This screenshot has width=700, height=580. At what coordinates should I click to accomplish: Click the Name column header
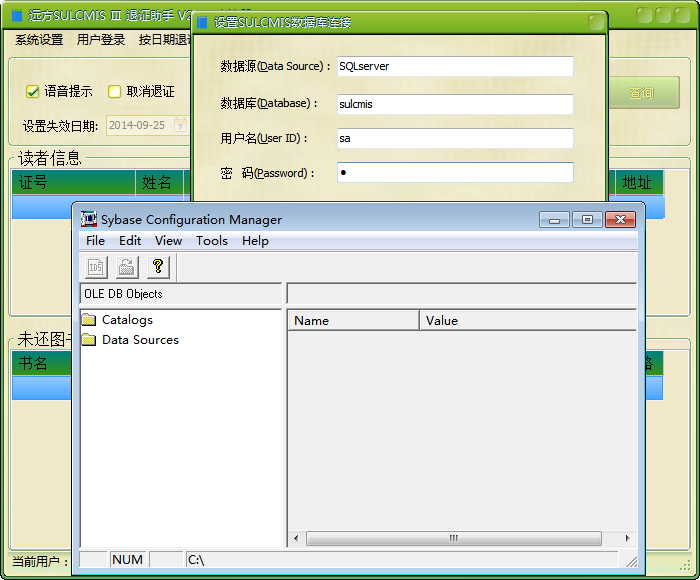pos(354,321)
